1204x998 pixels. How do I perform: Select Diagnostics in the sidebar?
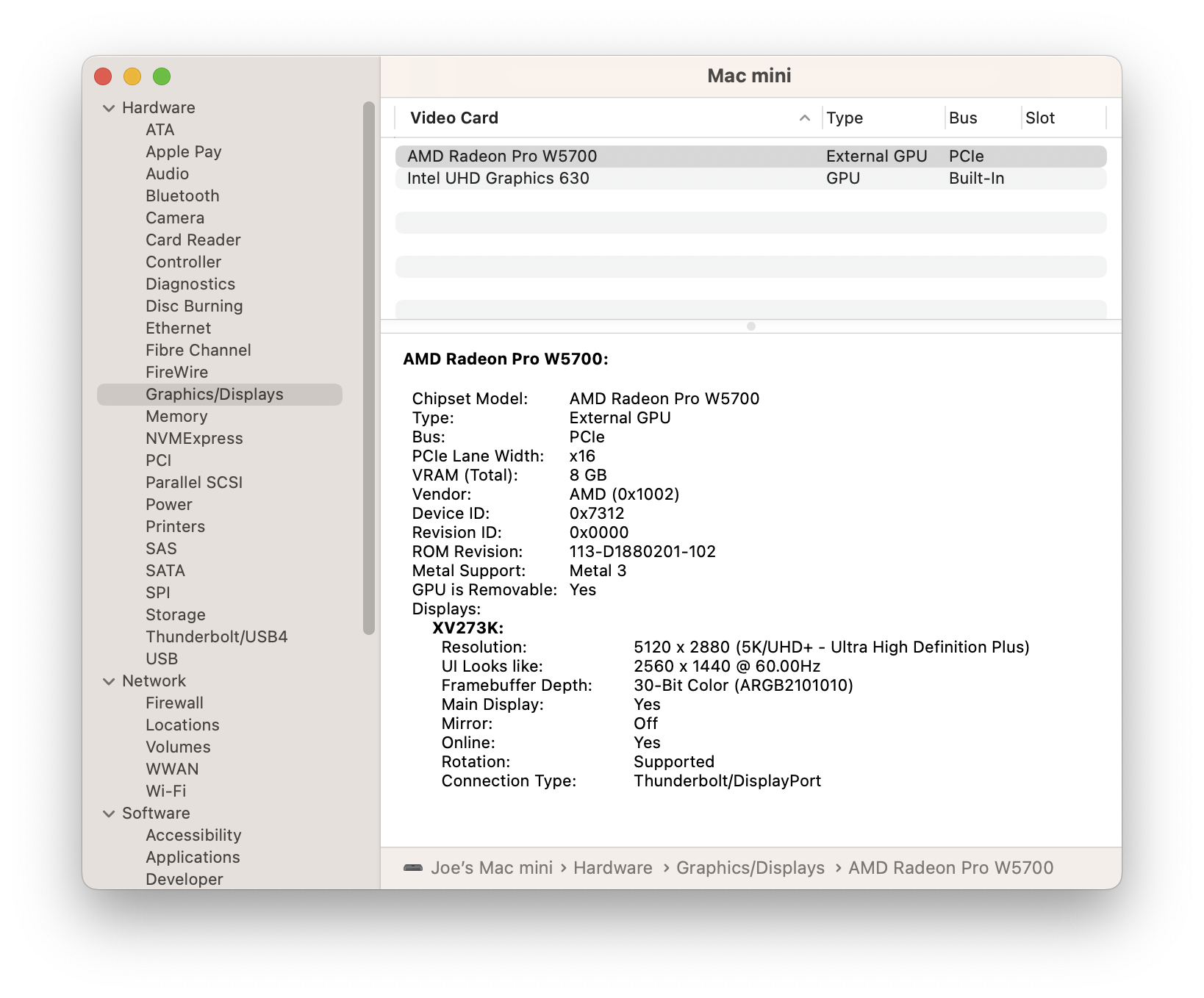pyautogui.click(x=190, y=284)
